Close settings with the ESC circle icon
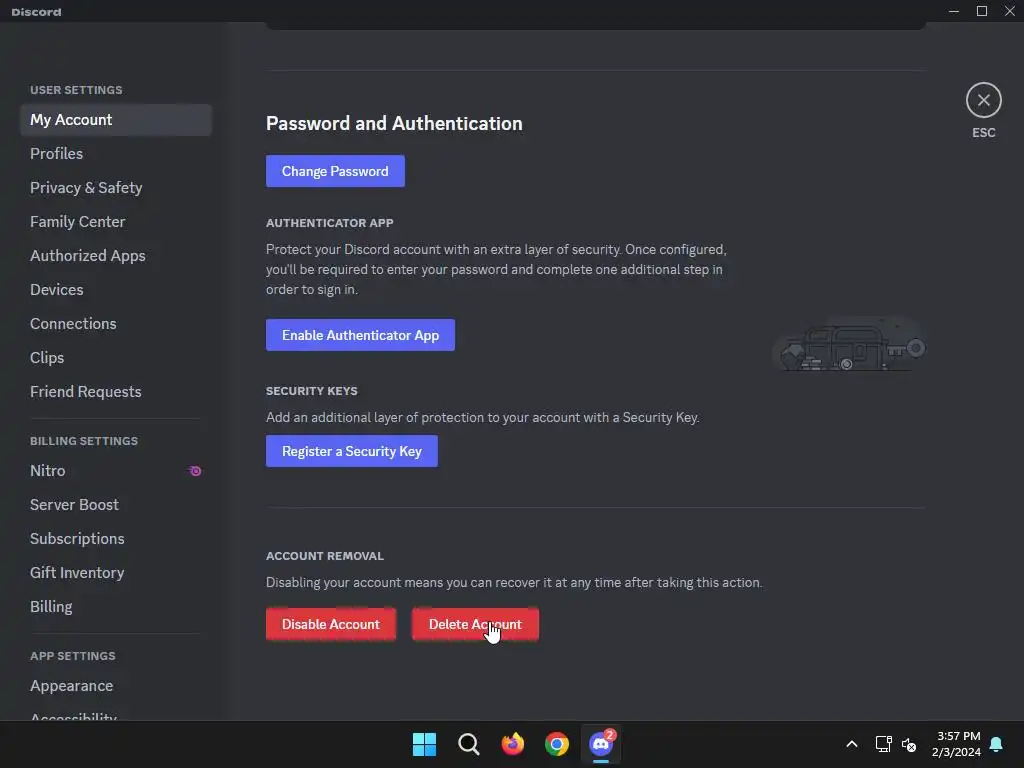1024x768 pixels. click(x=984, y=100)
